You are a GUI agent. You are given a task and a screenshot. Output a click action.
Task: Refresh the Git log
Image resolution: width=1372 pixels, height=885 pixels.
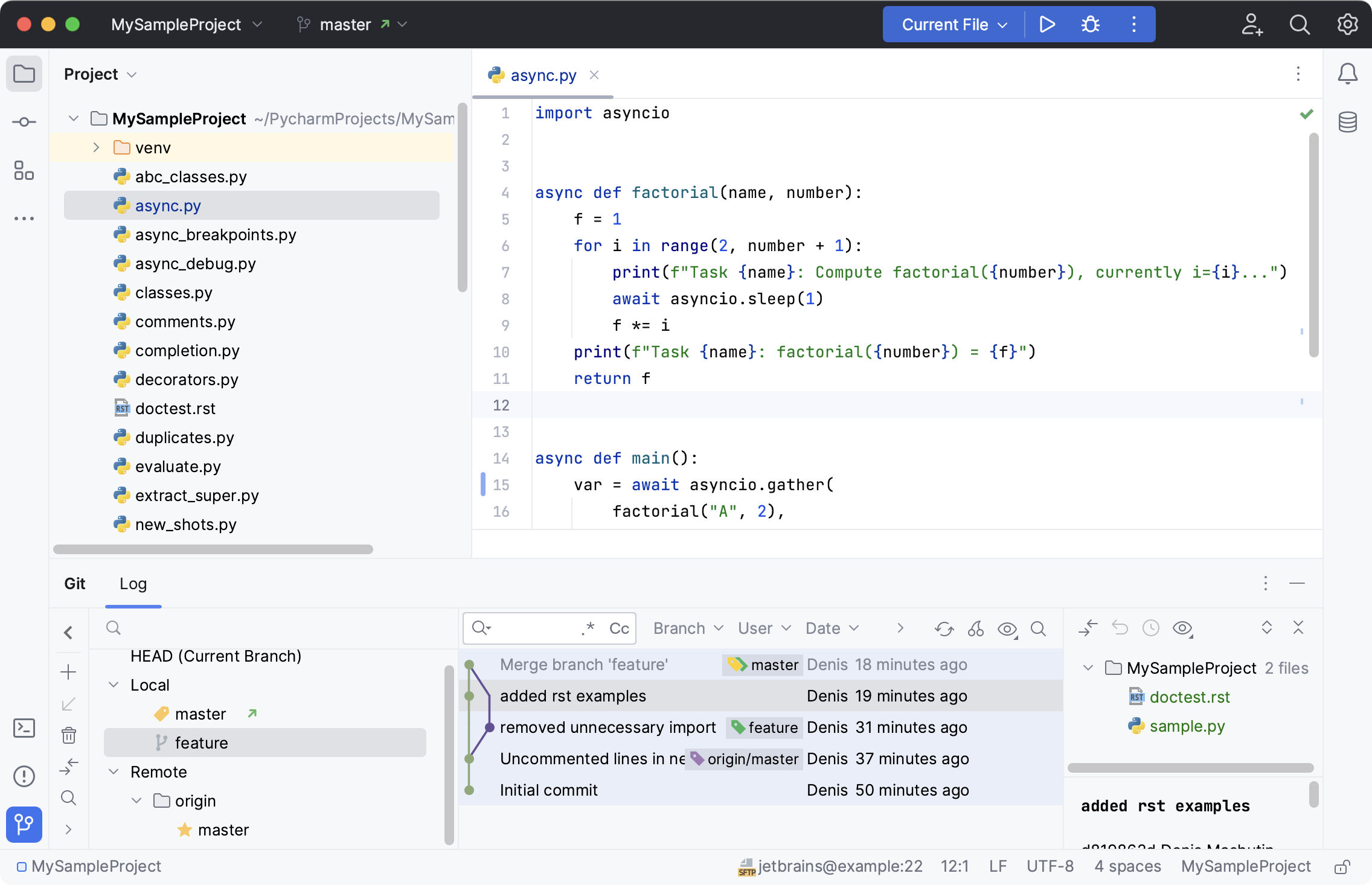click(944, 628)
